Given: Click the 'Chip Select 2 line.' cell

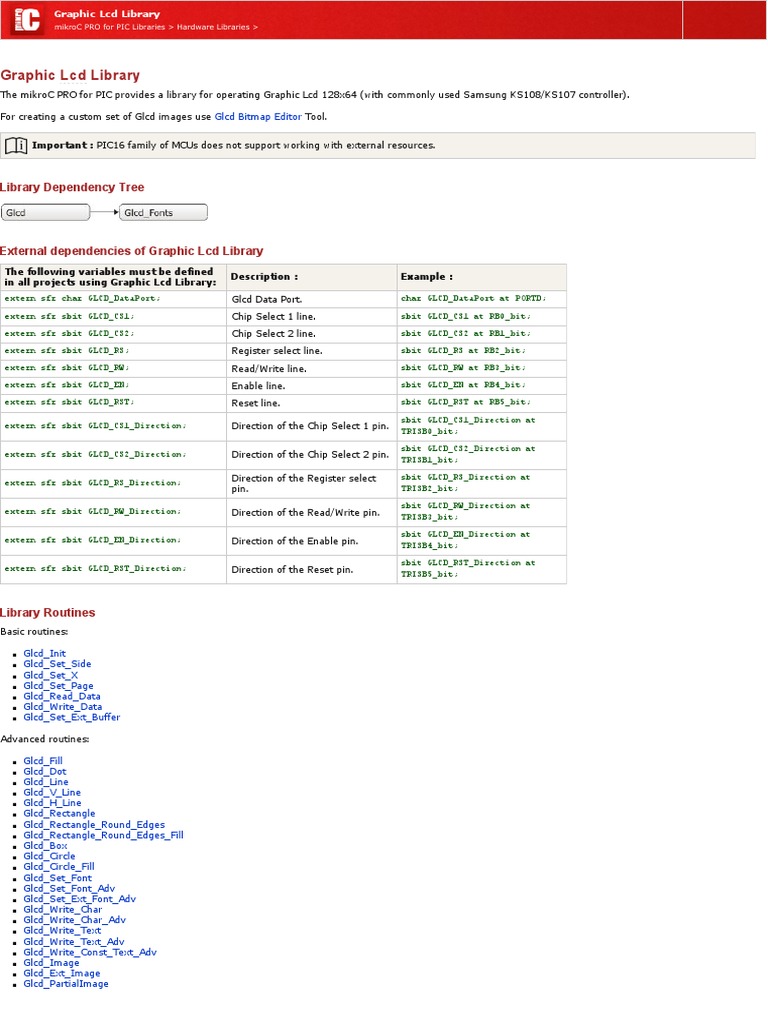Looking at the screenshot, I should [x=312, y=334].
